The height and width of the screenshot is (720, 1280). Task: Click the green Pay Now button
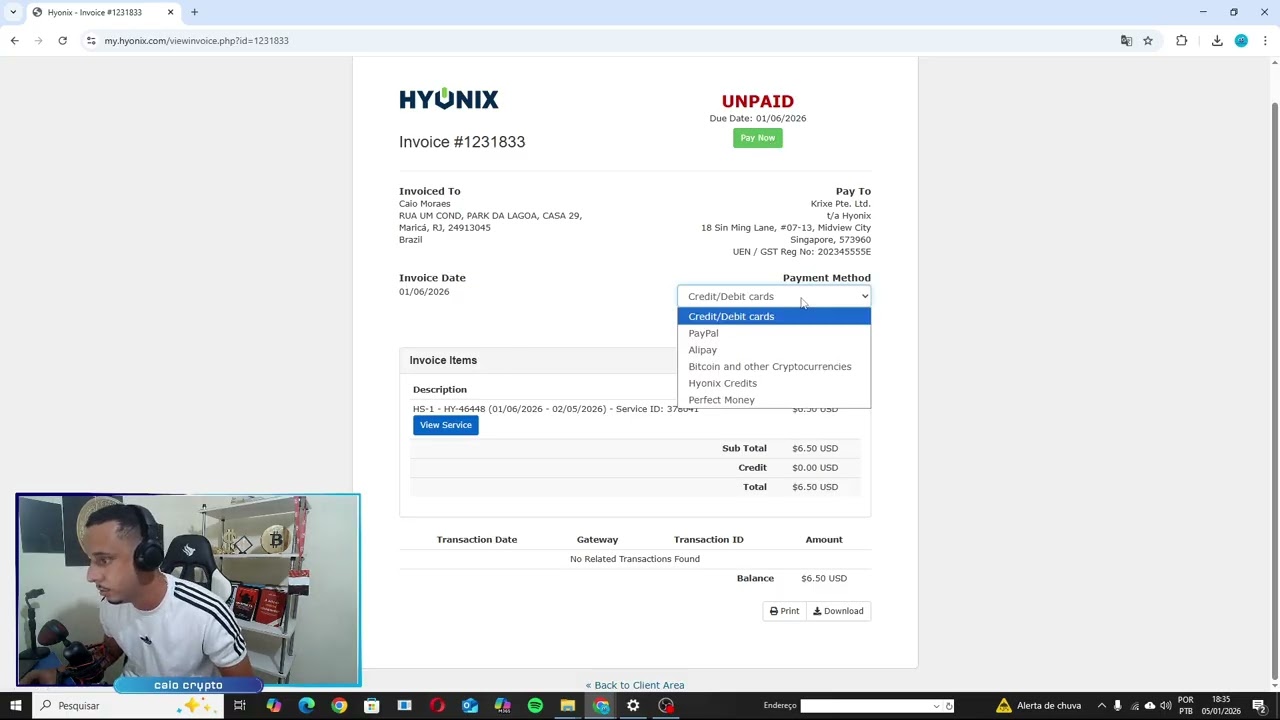coord(757,138)
